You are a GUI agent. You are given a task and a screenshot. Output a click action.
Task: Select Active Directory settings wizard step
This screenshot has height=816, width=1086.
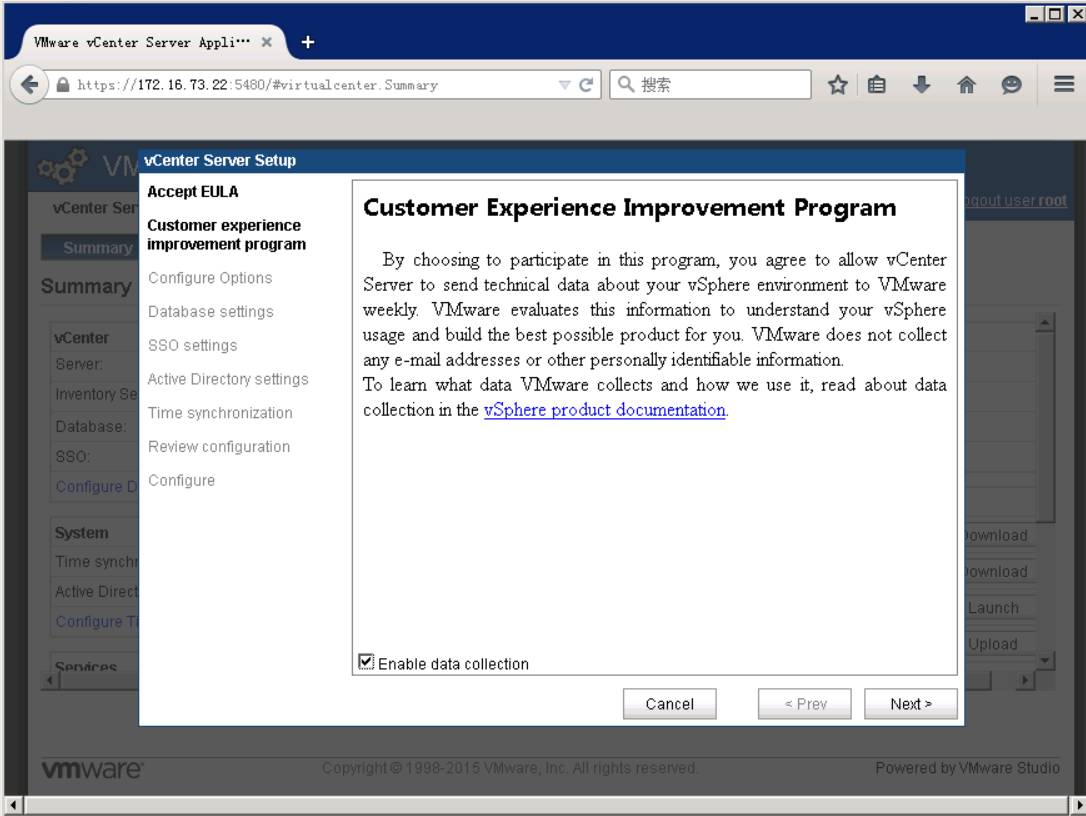click(x=228, y=380)
